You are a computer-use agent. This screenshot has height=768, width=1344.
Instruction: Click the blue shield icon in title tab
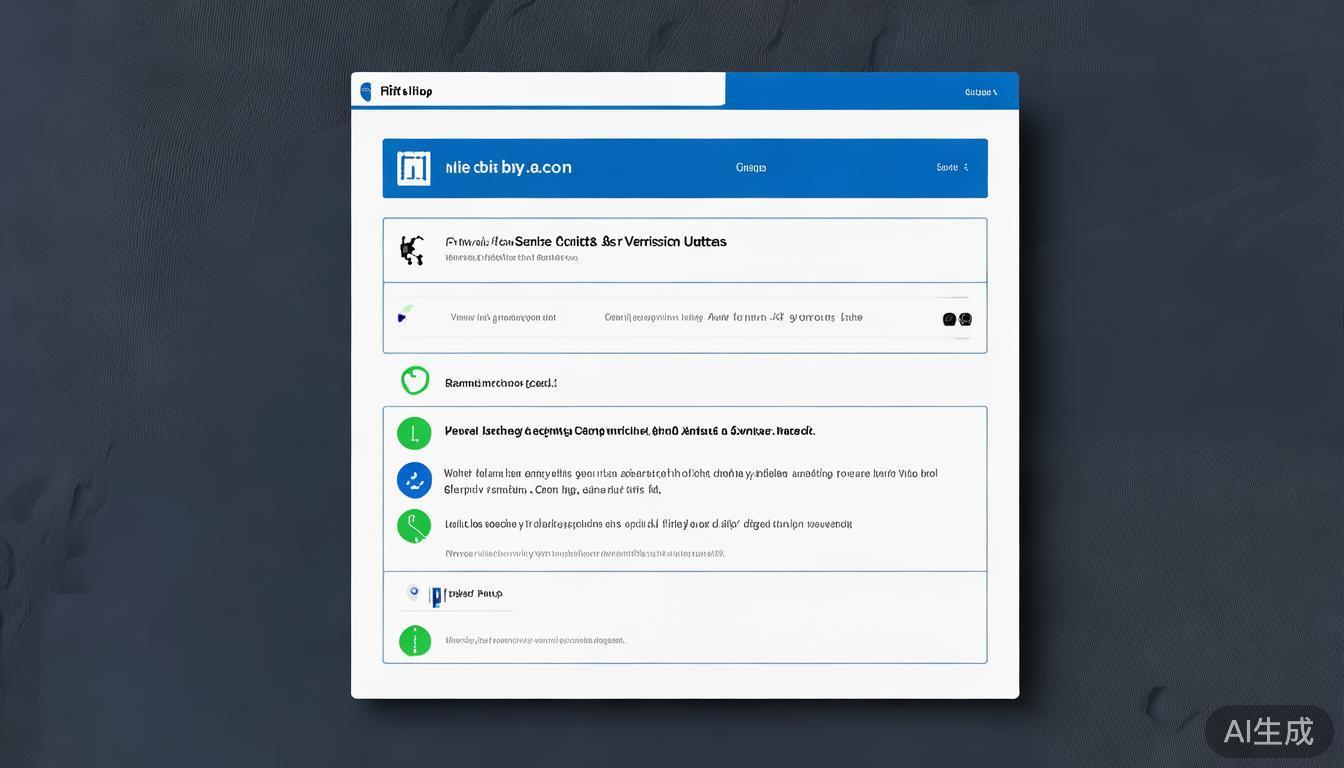(x=366, y=91)
